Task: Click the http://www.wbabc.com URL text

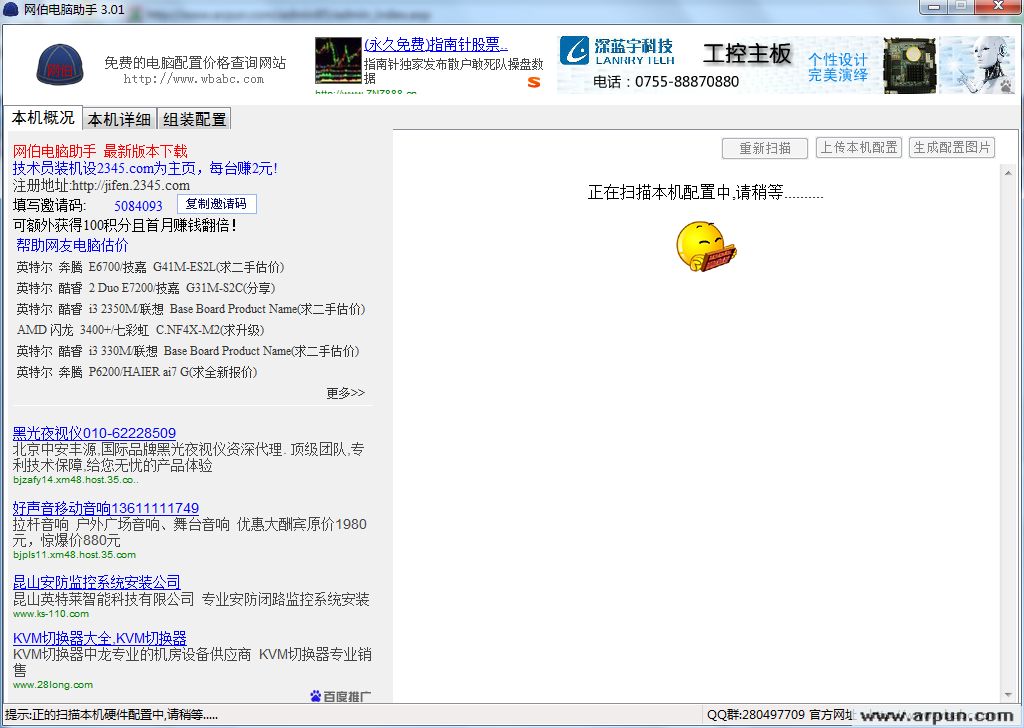Action: 194,79
